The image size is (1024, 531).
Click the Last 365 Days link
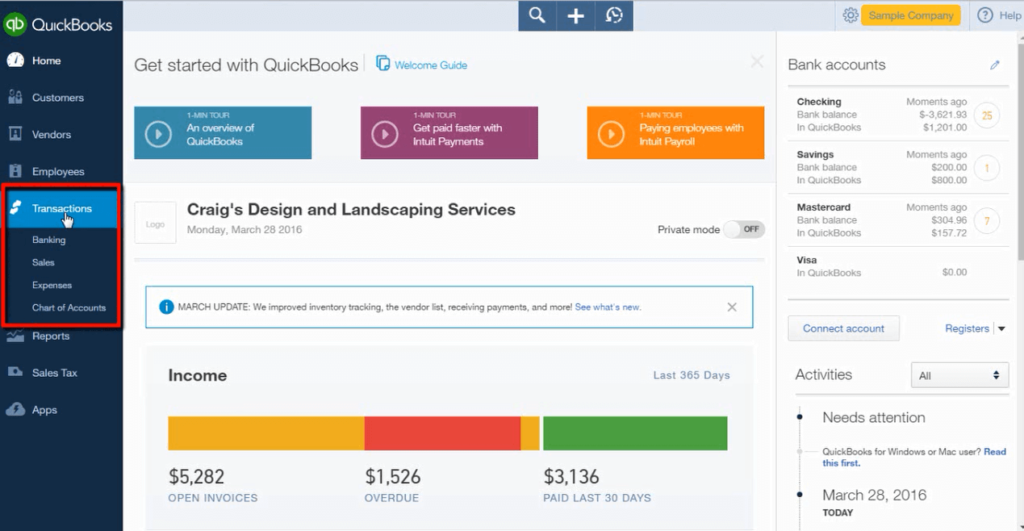point(692,376)
